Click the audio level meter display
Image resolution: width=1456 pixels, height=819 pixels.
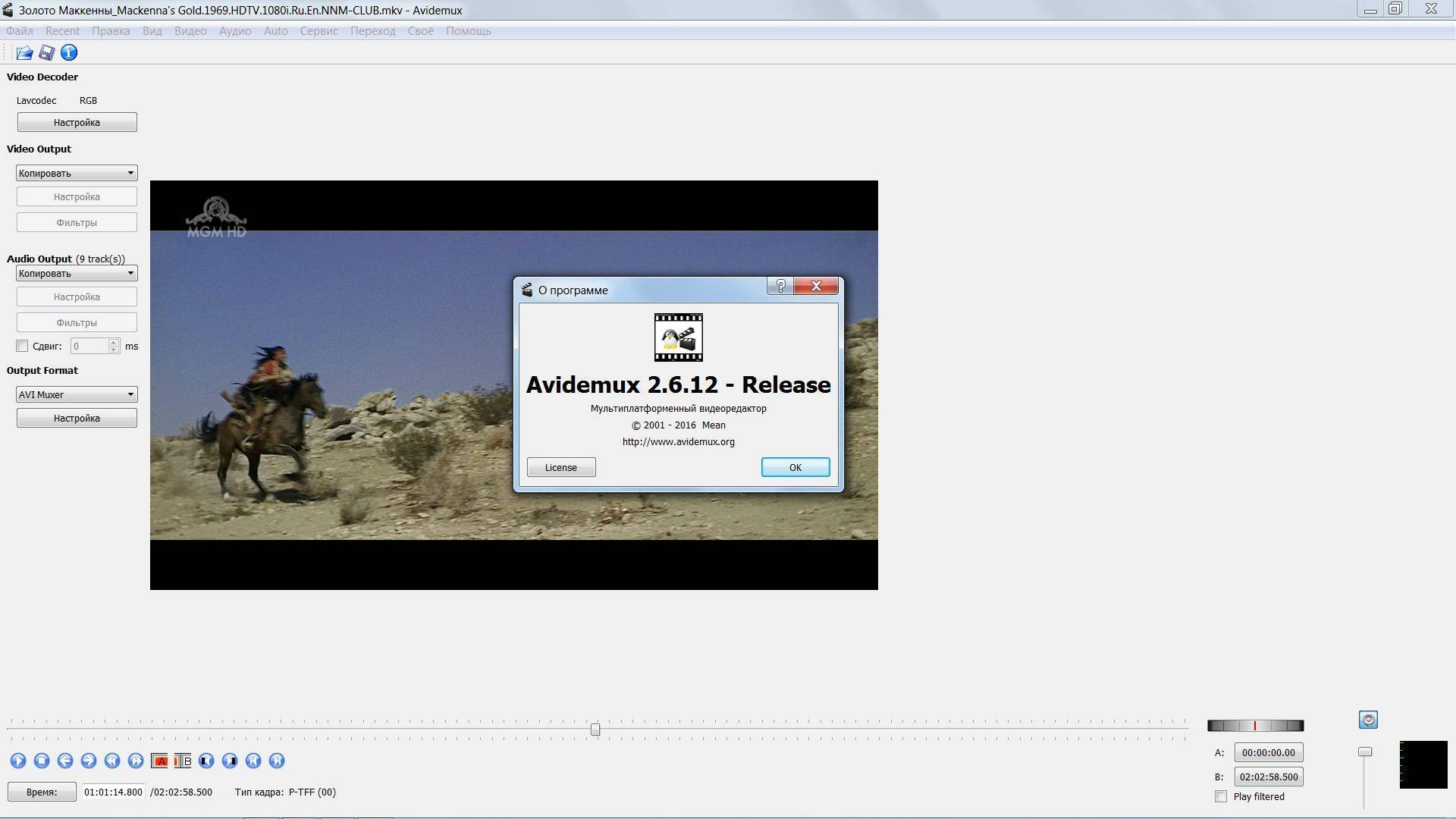1423,764
